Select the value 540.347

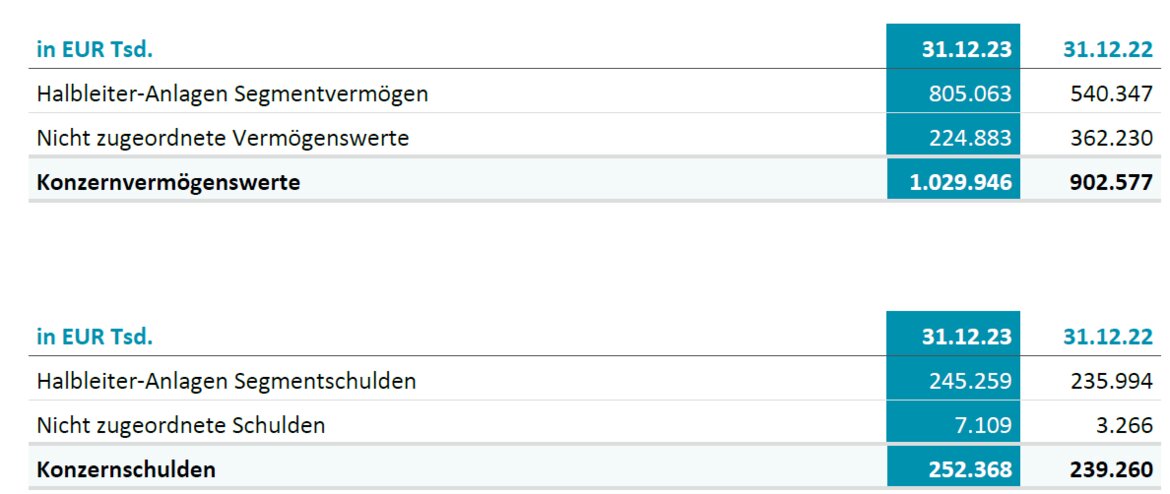[1111, 94]
